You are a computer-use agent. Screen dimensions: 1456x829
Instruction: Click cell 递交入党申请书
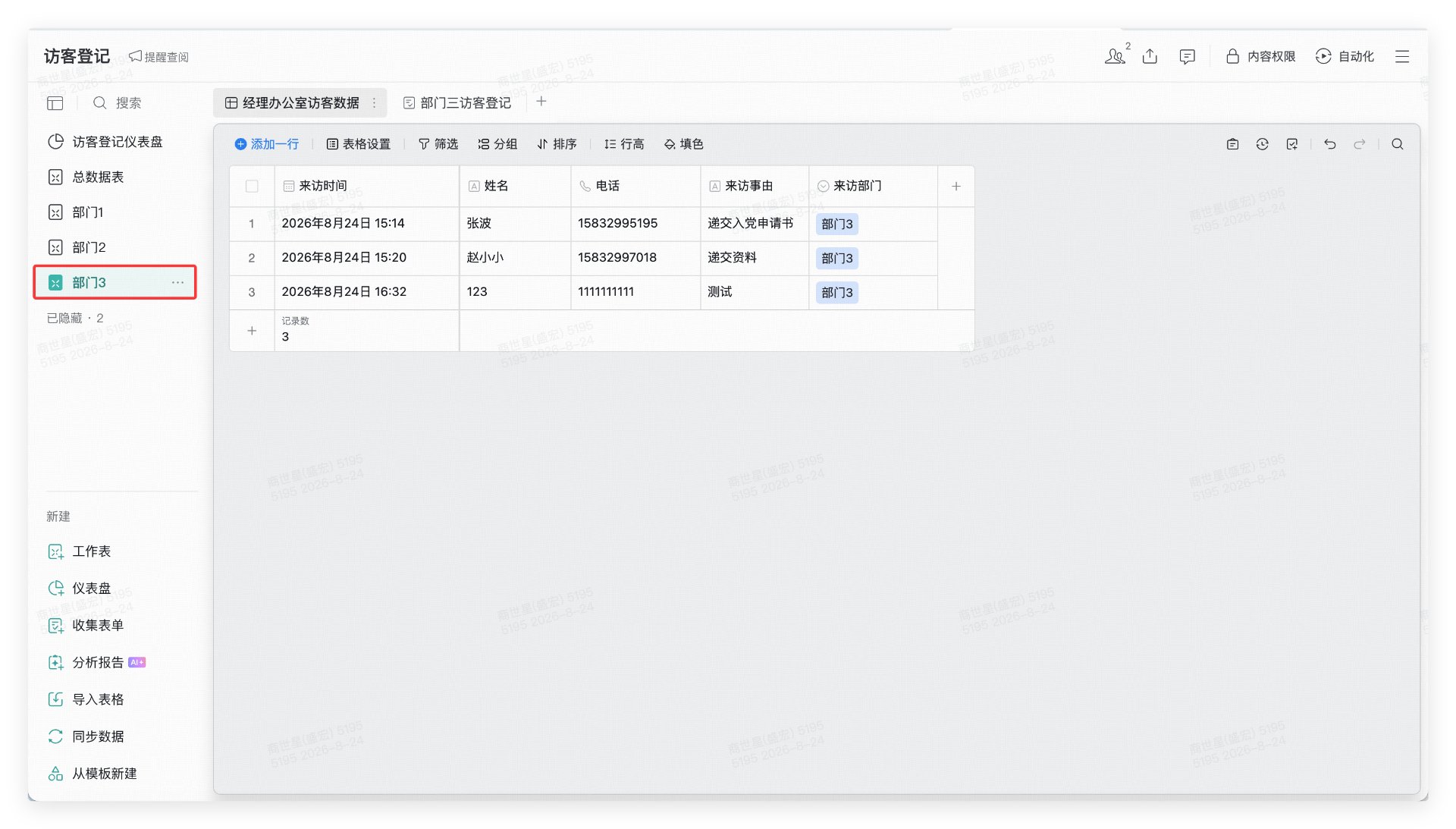click(x=755, y=224)
